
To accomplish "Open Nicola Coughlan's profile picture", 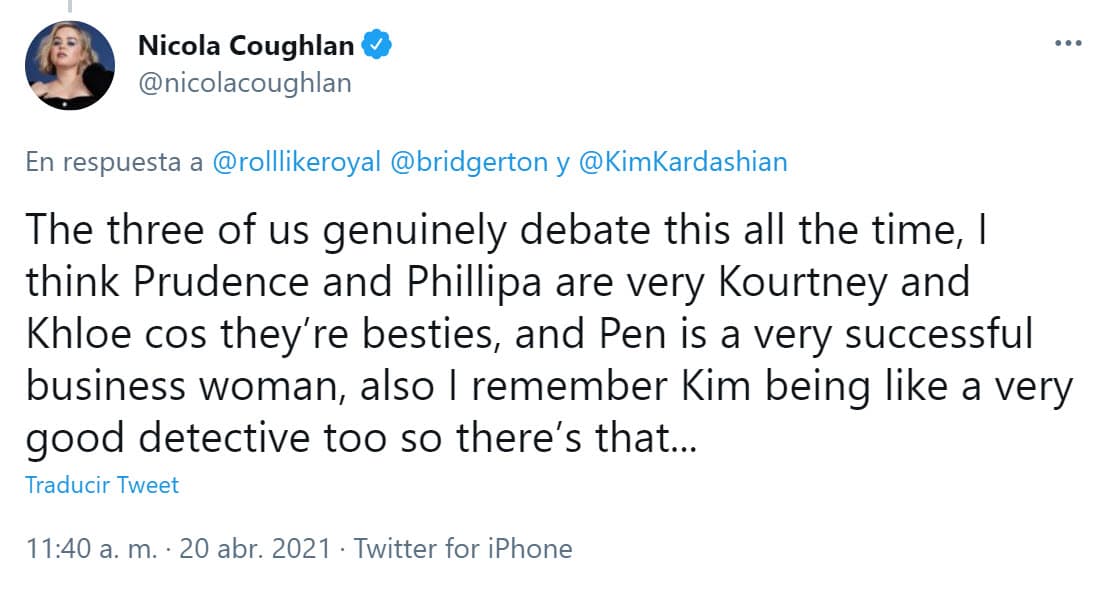I will click(70, 65).
